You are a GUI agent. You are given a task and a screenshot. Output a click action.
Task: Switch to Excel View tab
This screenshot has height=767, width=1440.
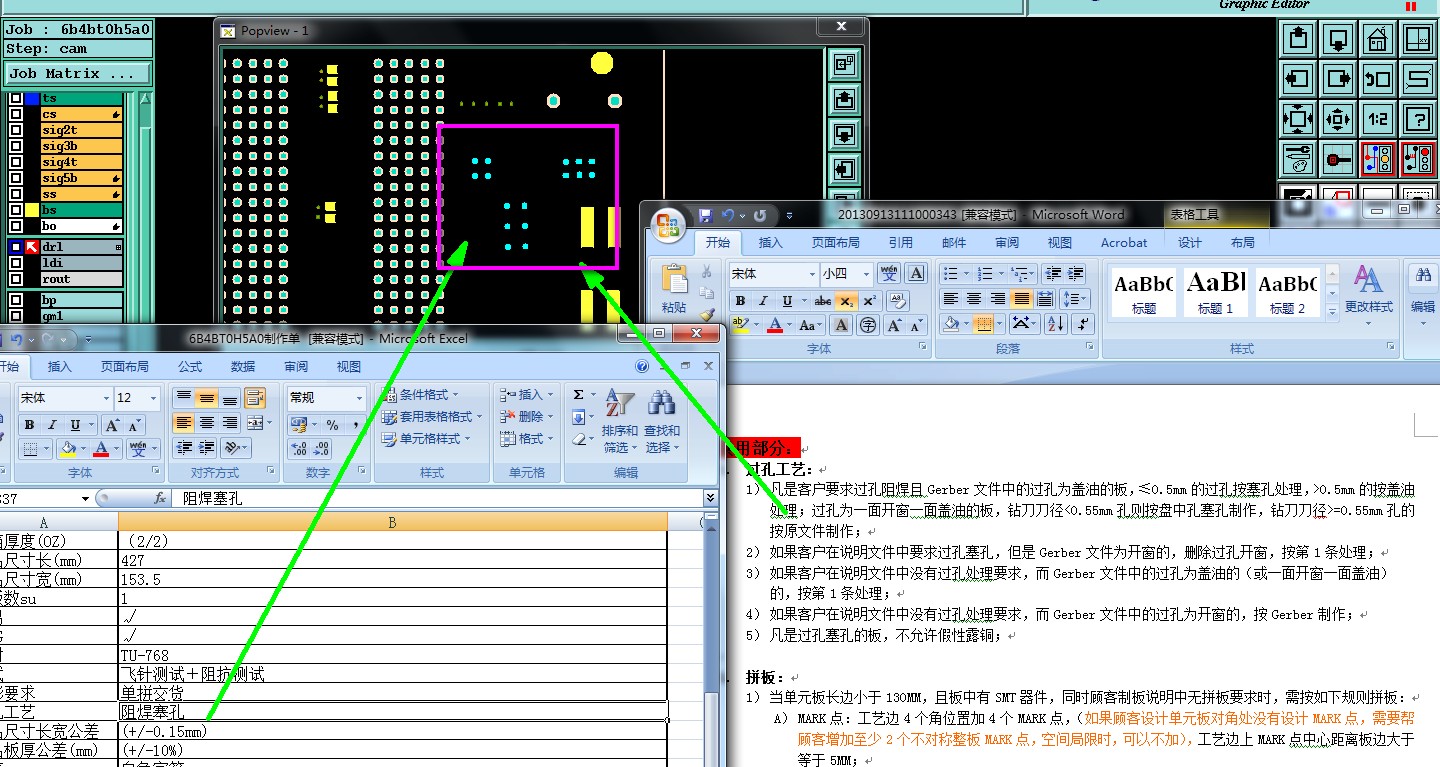point(348,367)
